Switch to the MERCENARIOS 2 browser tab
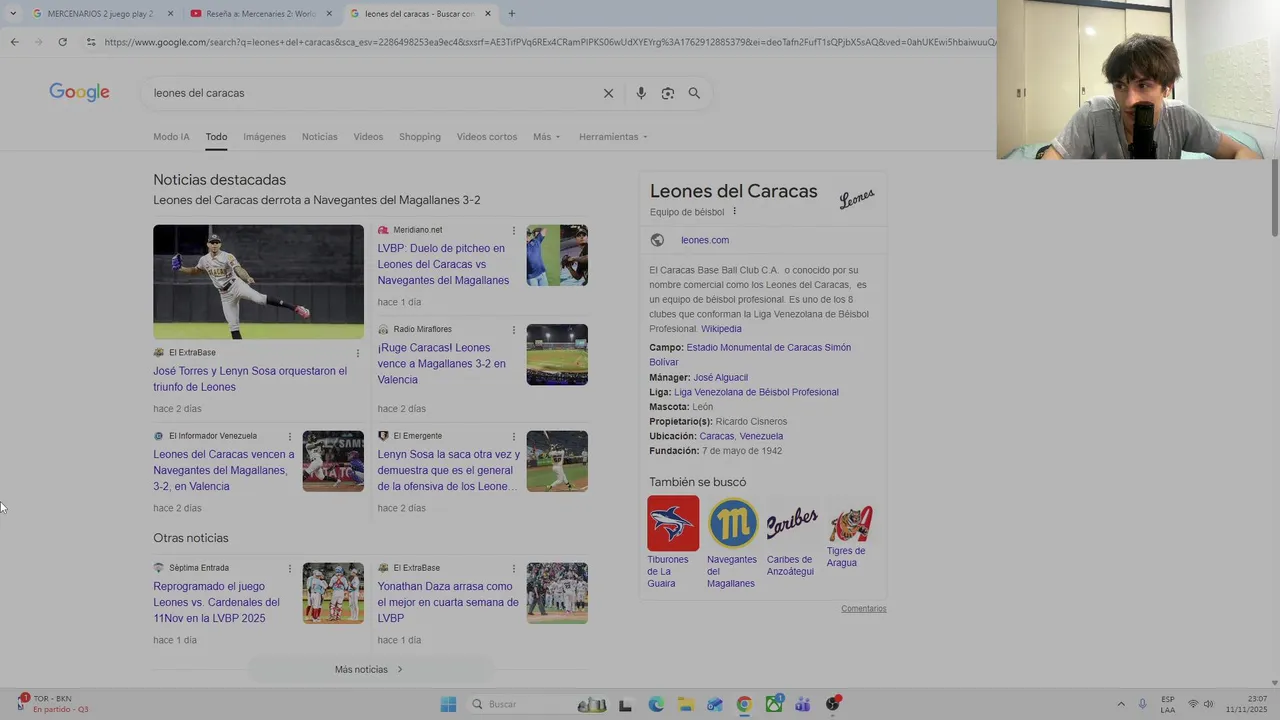 pyautogui.click(x=100, y=14)
